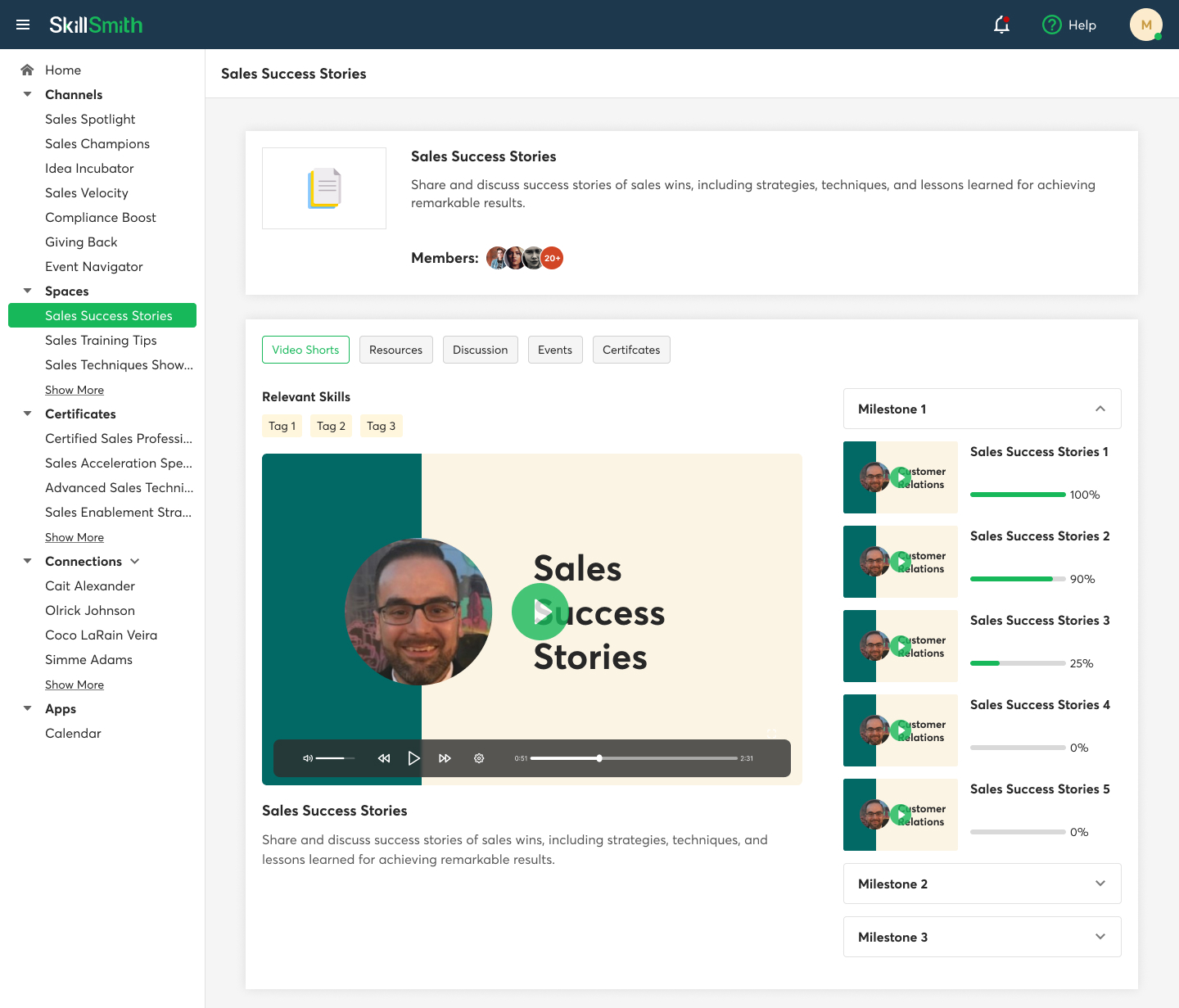Click the Home house icon
The height and width of the screenshot is (1008, 1179).
(x=27, y=70)
